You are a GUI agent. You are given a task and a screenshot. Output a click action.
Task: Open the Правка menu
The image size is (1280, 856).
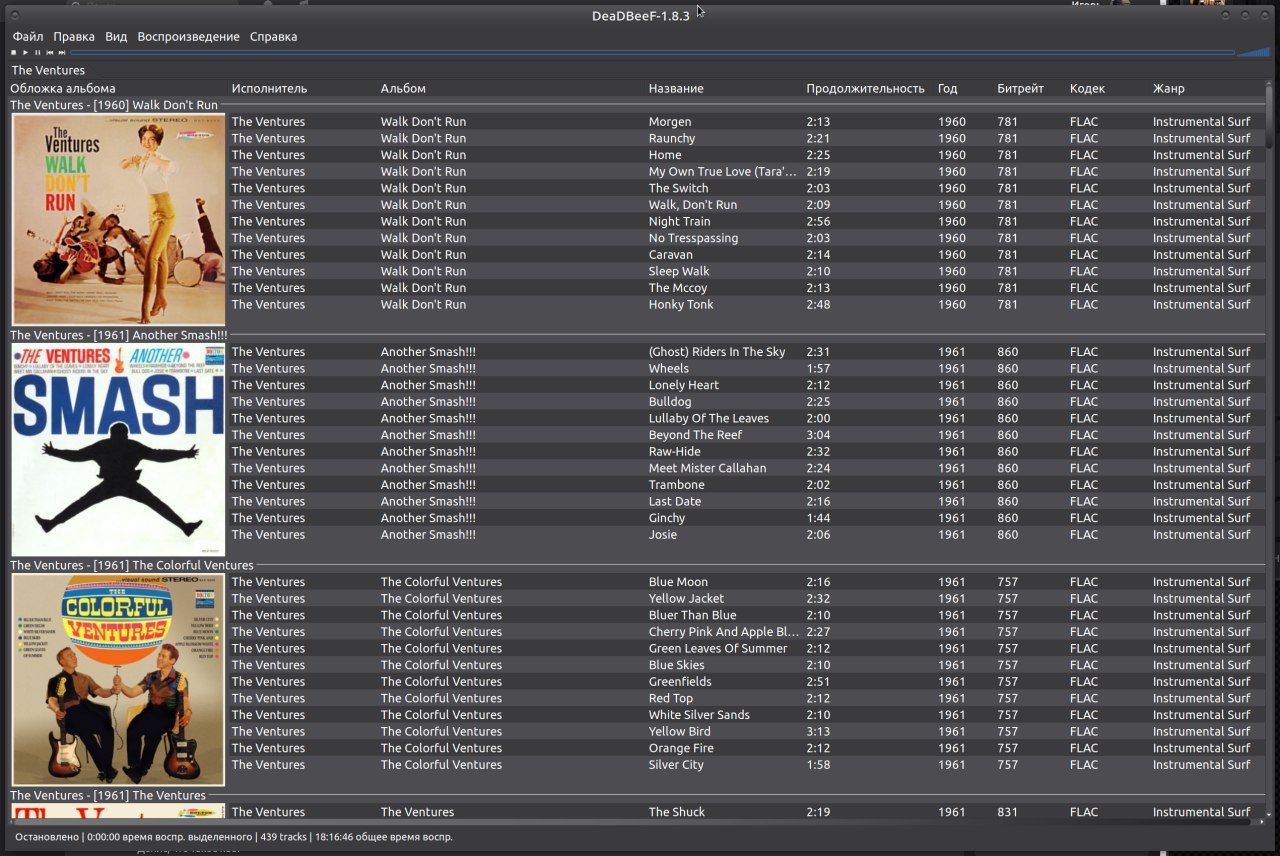(74, 36)
